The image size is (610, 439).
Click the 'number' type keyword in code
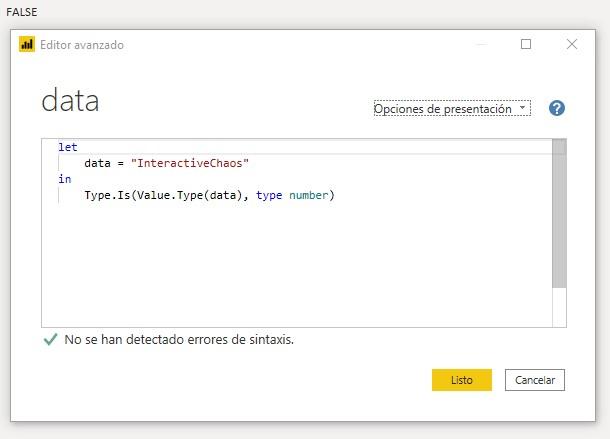(311, 195)
